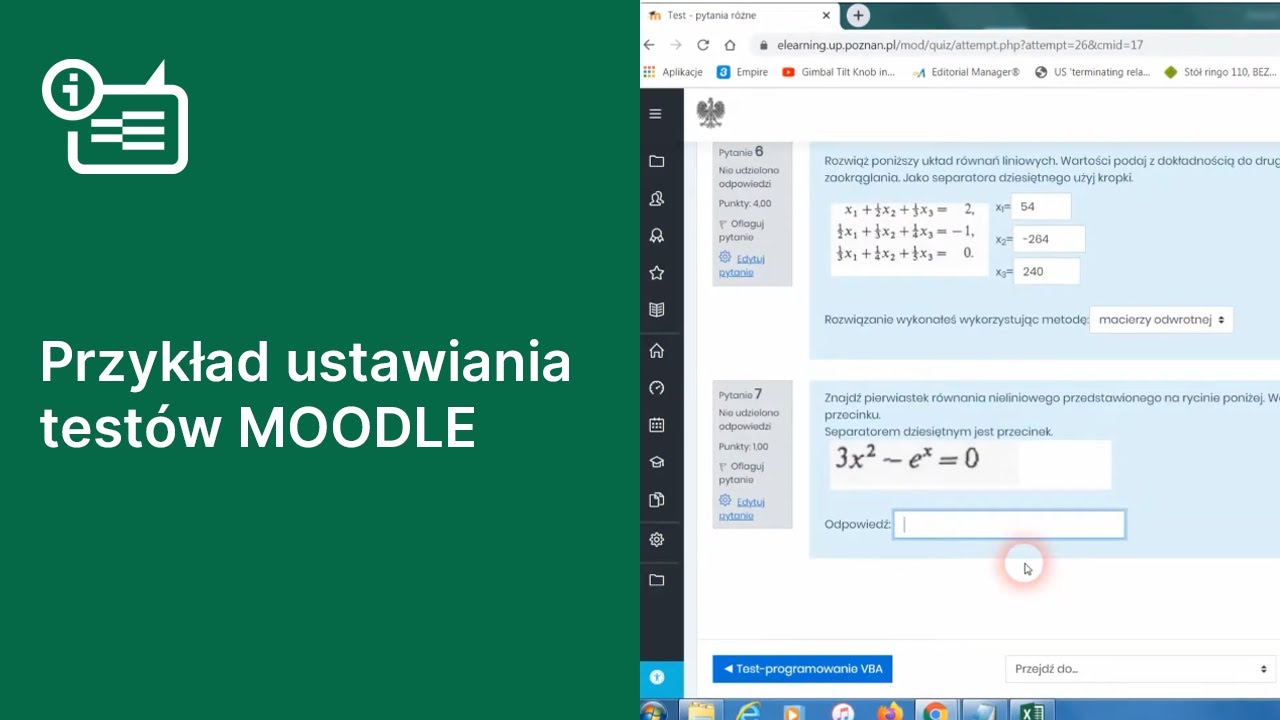
Task: Click the x3 answer field containing 240
Action: pos(1046,271)
